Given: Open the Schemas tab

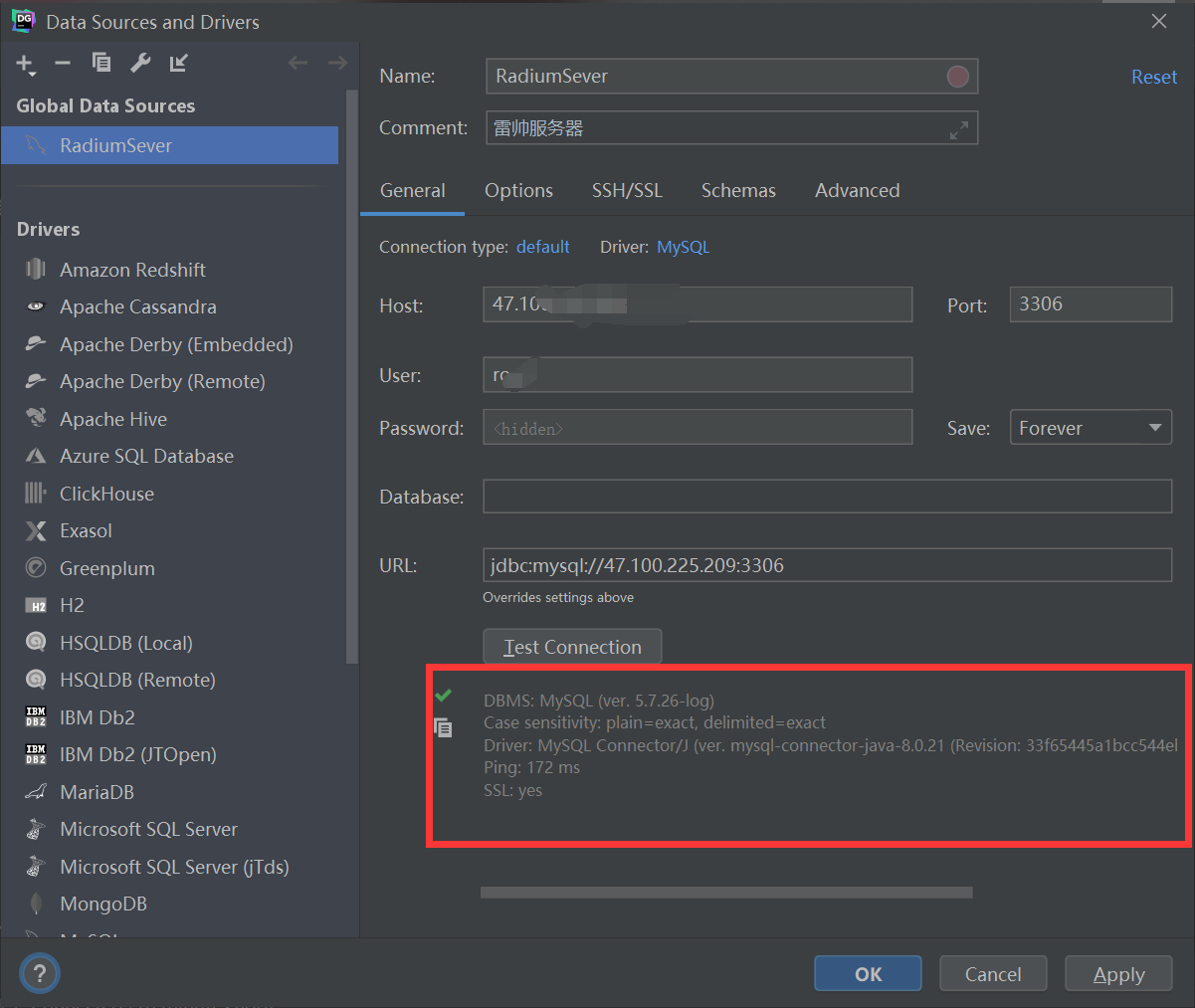Looking at the screenshot, I should [738, 190].
